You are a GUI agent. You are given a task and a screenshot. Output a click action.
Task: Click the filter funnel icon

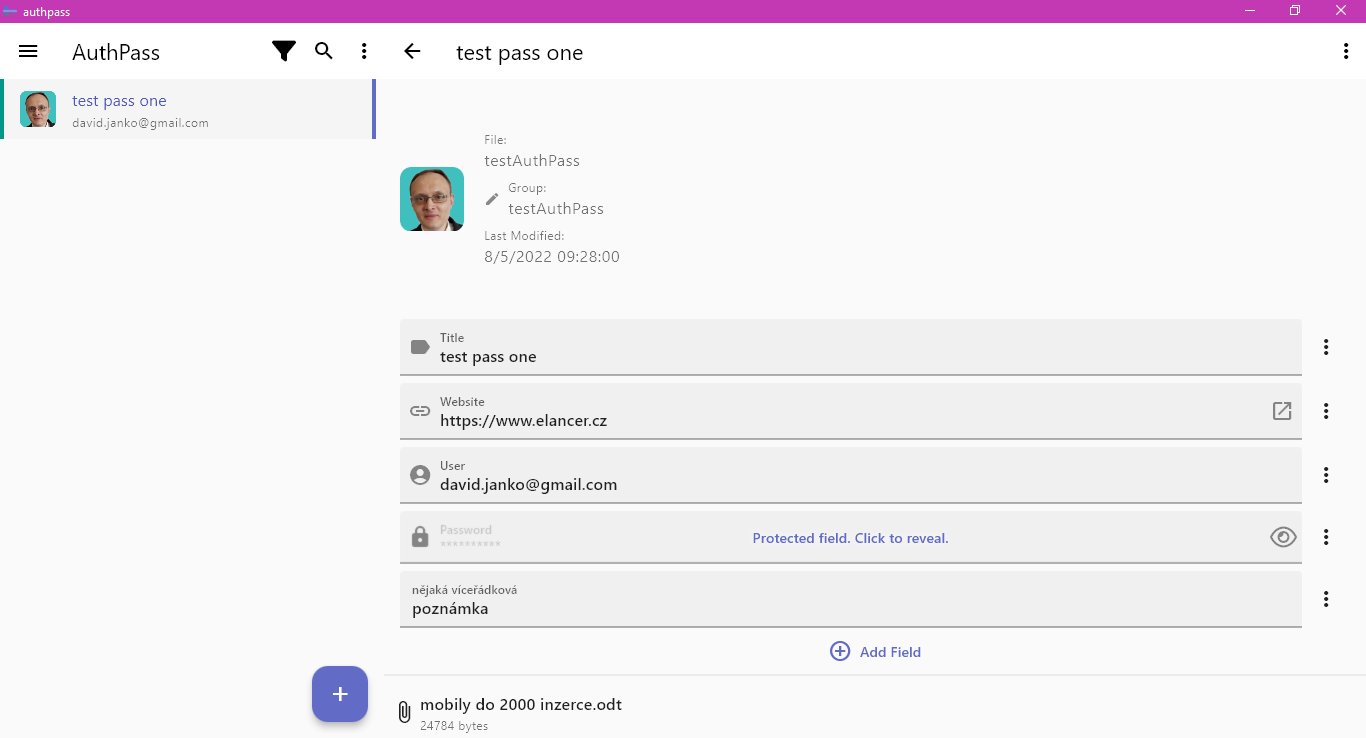pos(284,51)
